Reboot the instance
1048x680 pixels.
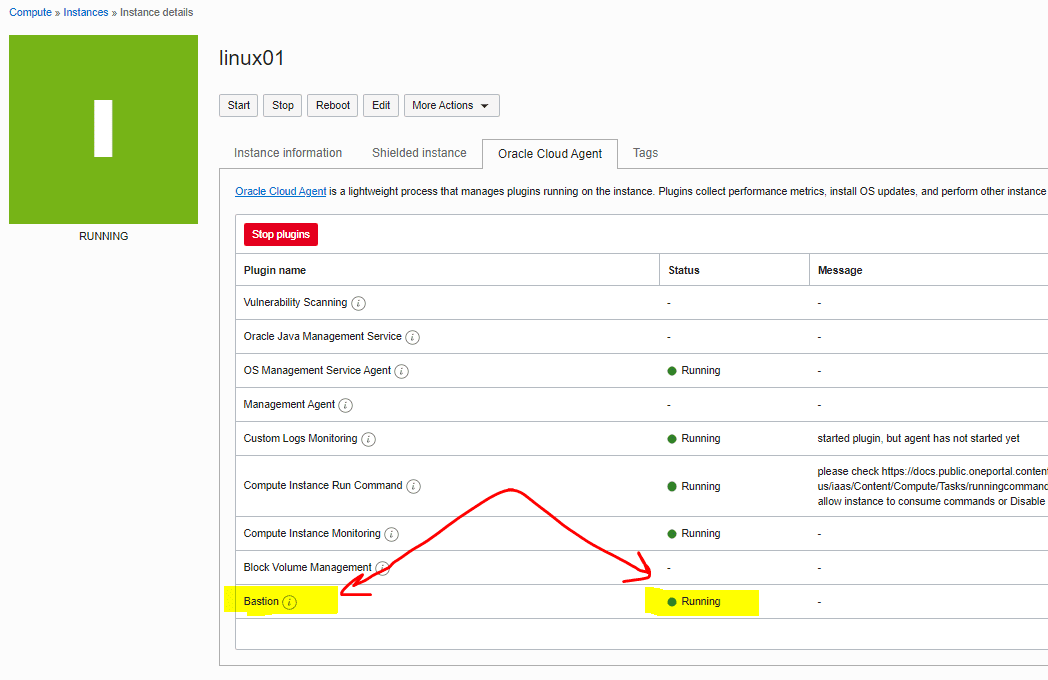(x=333, y=106)
